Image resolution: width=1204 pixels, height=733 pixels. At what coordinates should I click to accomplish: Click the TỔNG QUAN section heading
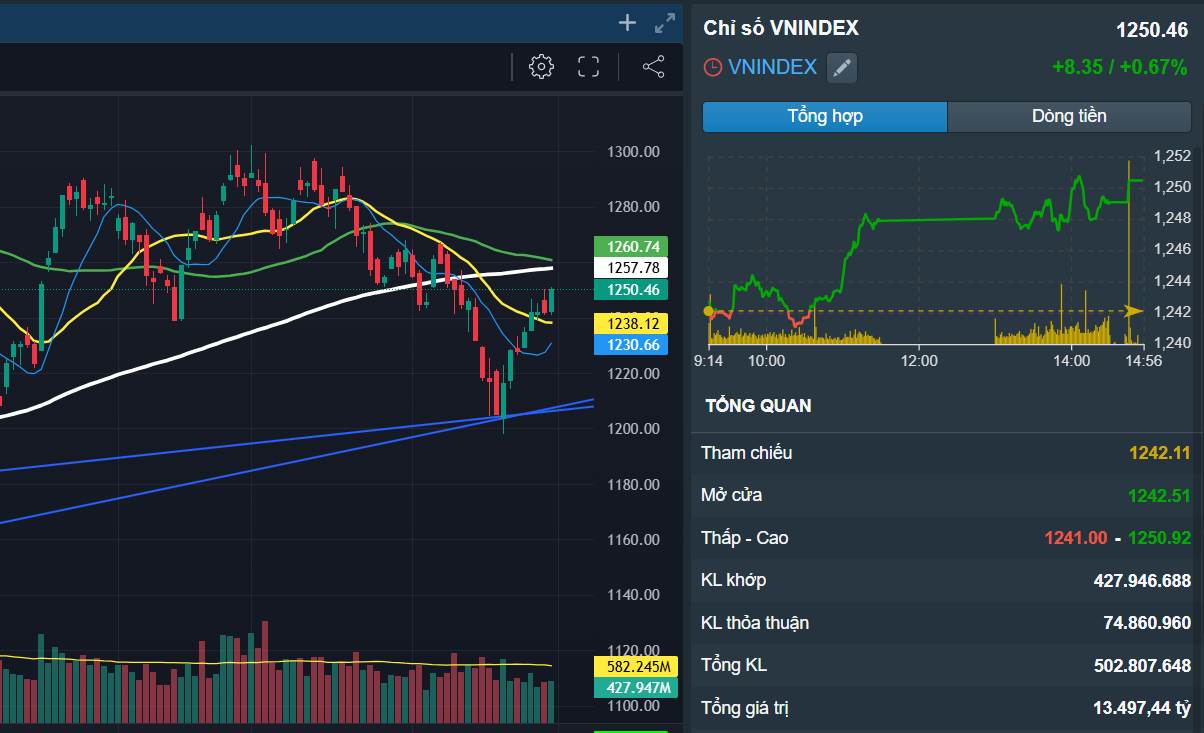coord(758,406)
